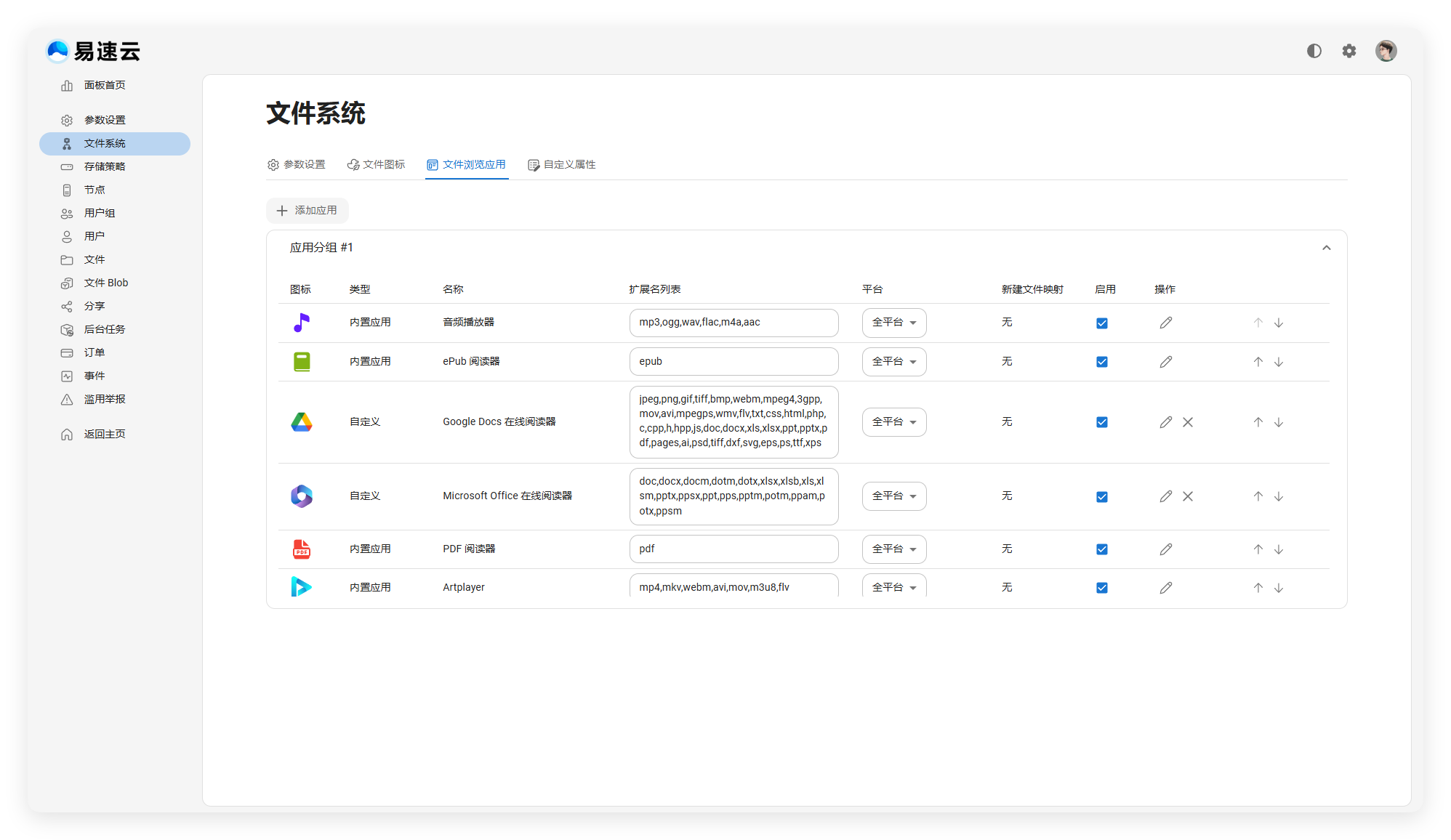
Task: Edit the 音频播放器 app entry
Action: pyautogui.click(x=1166, y=323)
